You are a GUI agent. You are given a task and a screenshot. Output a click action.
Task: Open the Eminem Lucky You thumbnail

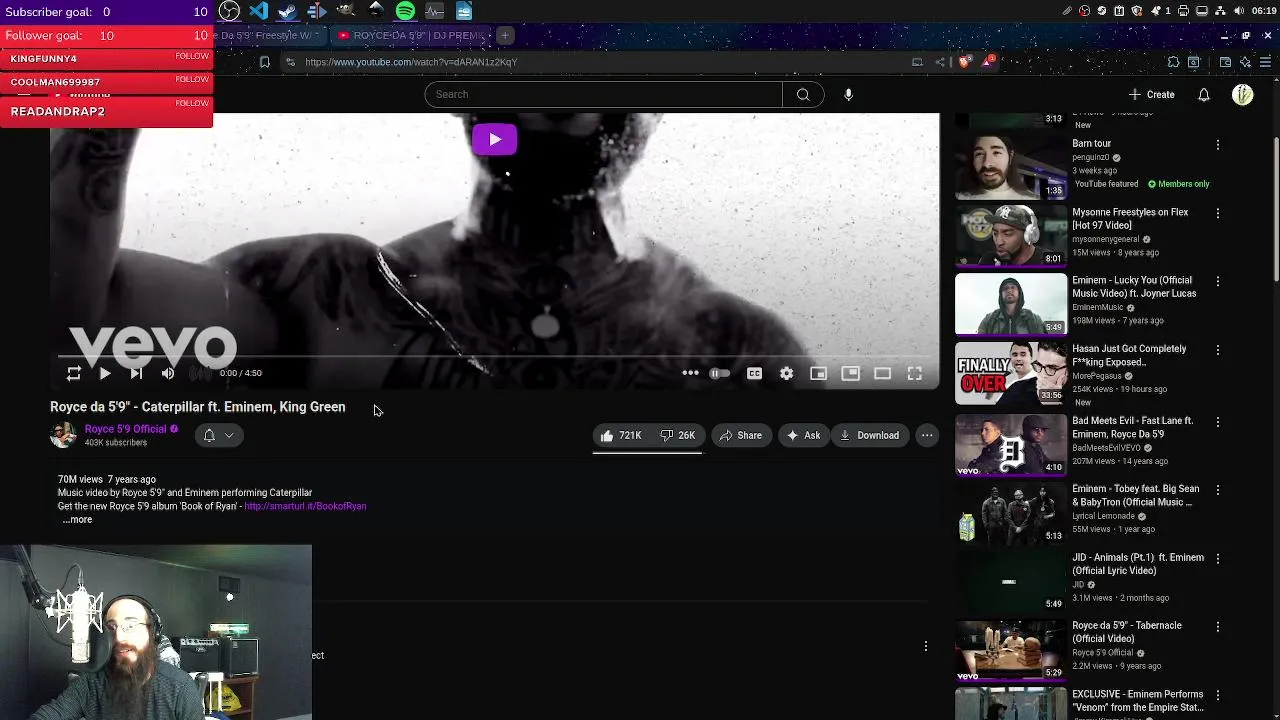point(1011,304)
